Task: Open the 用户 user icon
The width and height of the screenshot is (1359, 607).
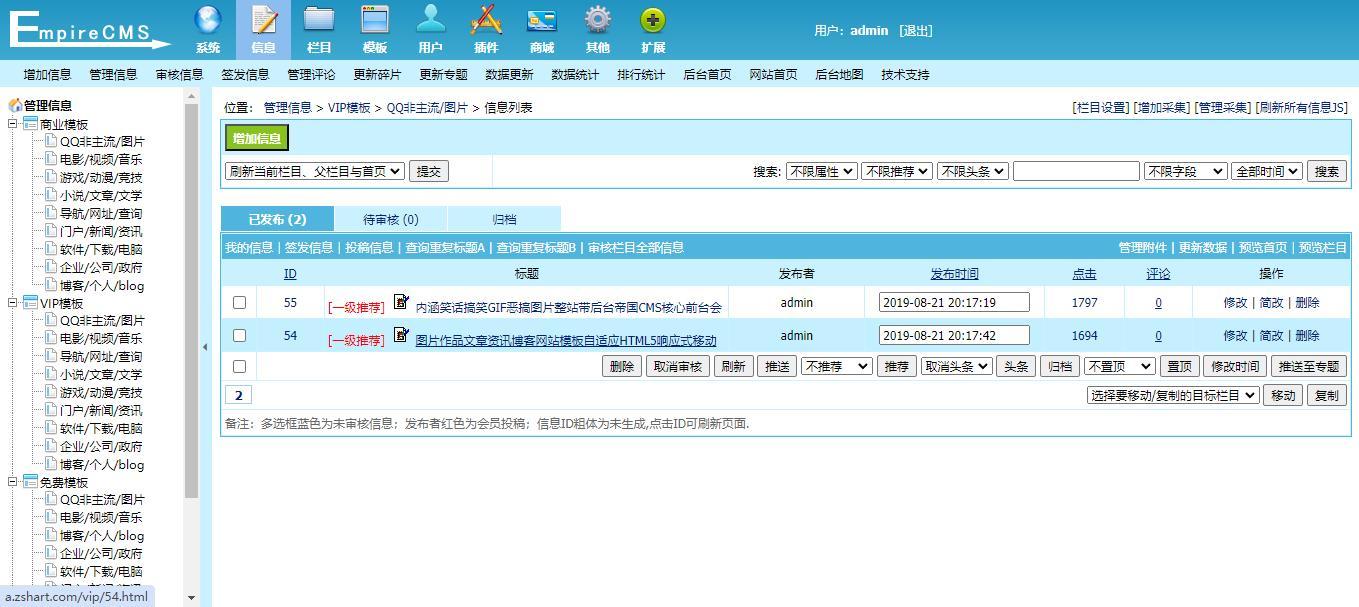Action: (x=430, y=29)
